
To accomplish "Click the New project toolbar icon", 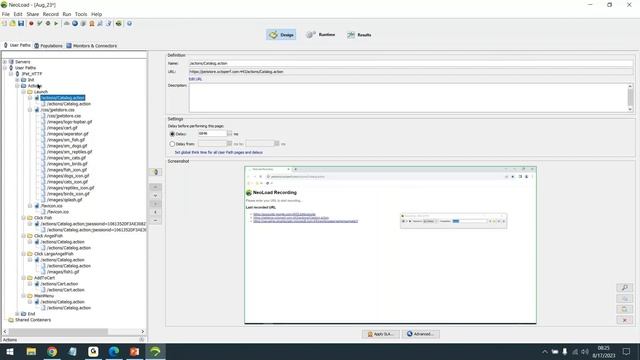I will [4, 24].
